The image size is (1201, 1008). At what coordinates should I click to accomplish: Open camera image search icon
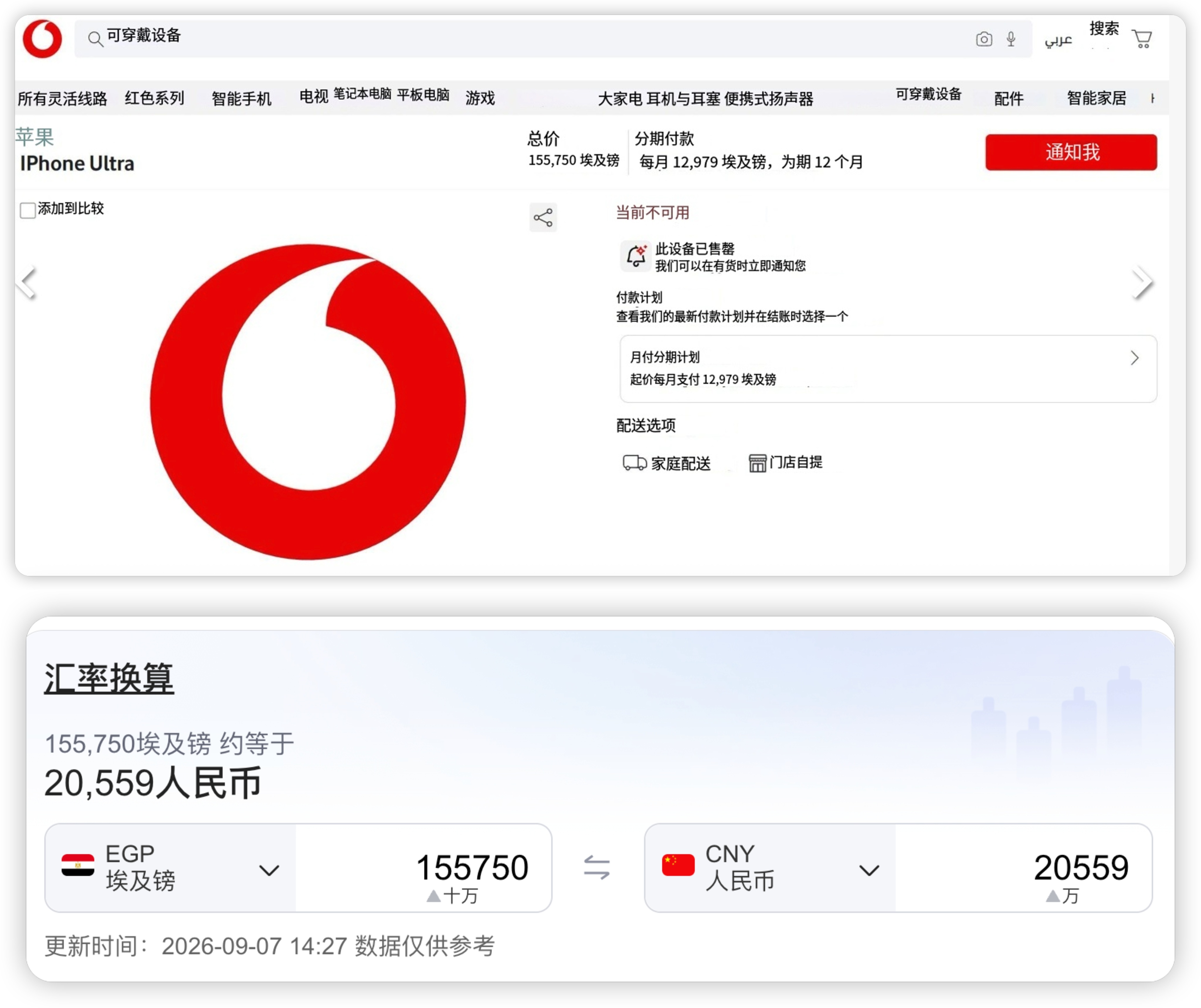[x=984, y=39]
